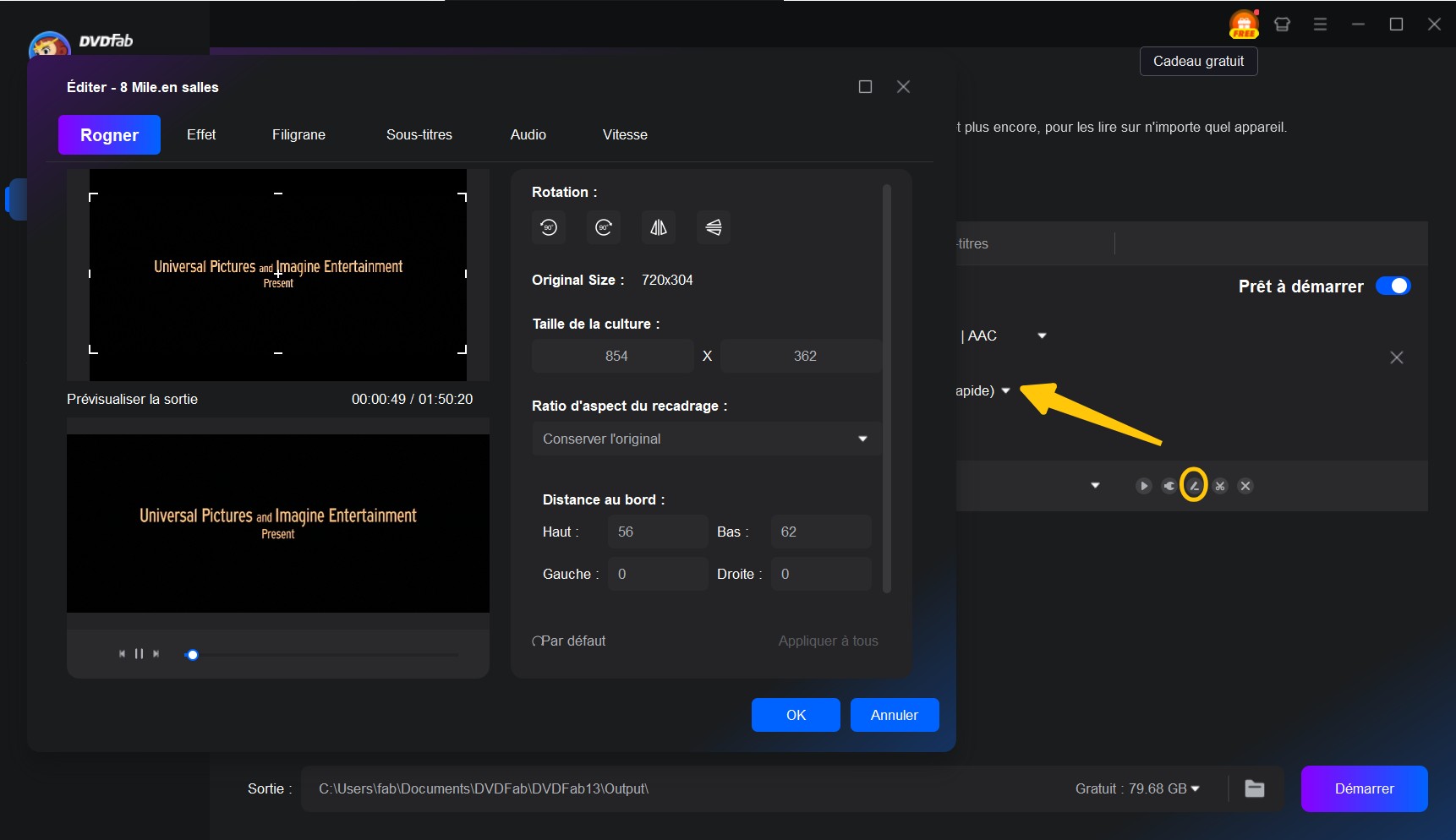Click Appliquer à tous

point(828,641)
